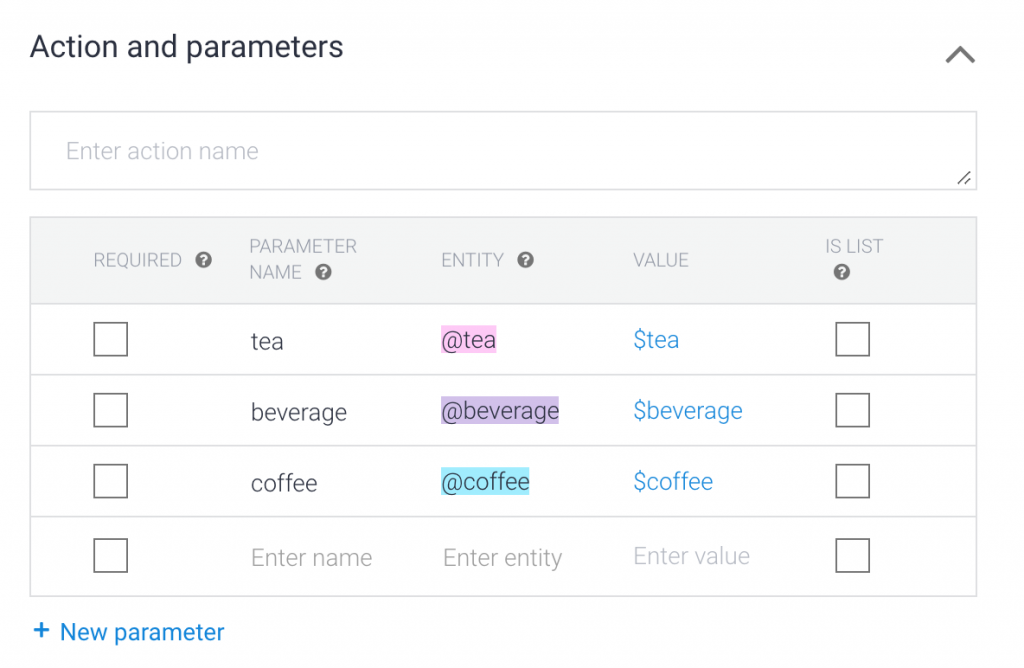1024x668 pixels.
Task: Click the plus icon for New parameter
Action: point(41,631)
